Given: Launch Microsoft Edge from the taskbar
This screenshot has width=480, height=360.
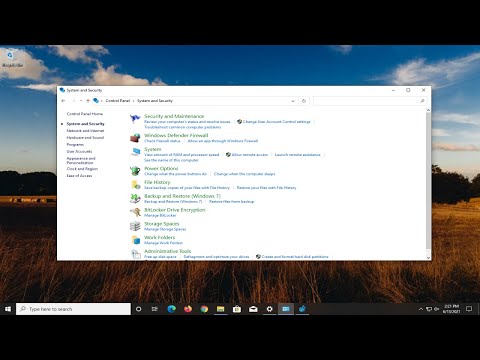Looking at the screenshot, I should 172,309.
